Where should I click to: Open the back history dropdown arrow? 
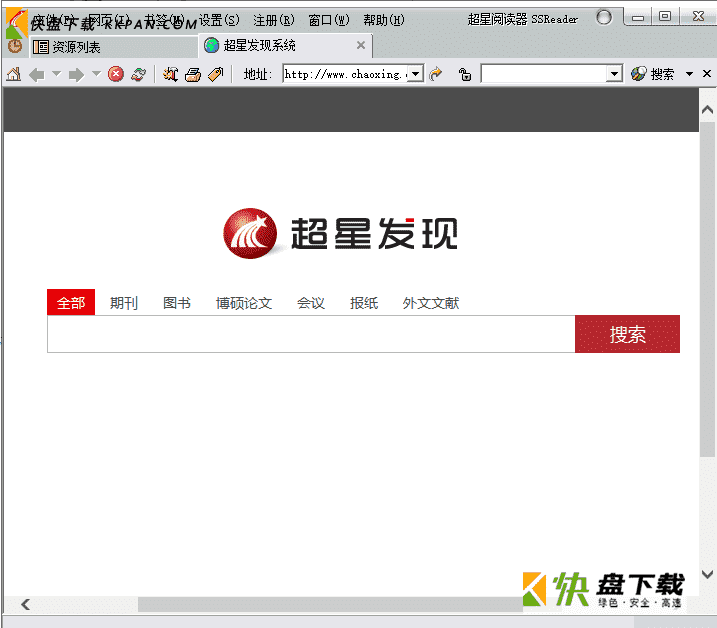point(56,73)
